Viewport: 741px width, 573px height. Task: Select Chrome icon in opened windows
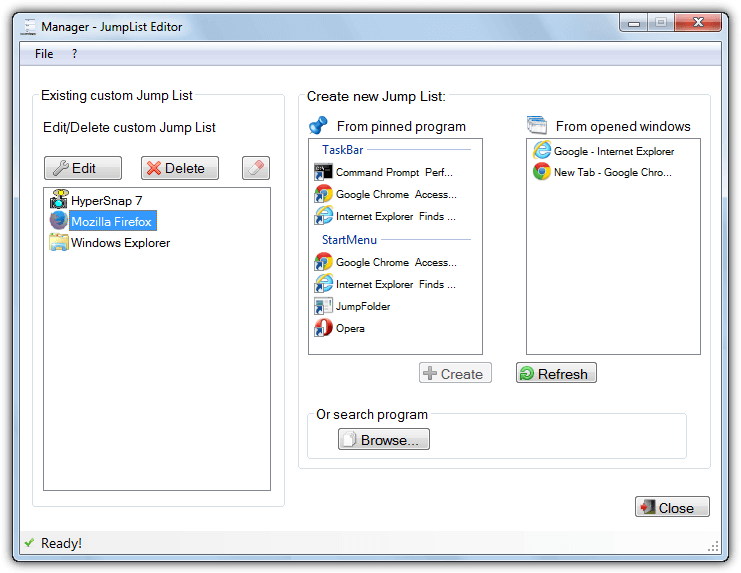[x=542, y=171]
